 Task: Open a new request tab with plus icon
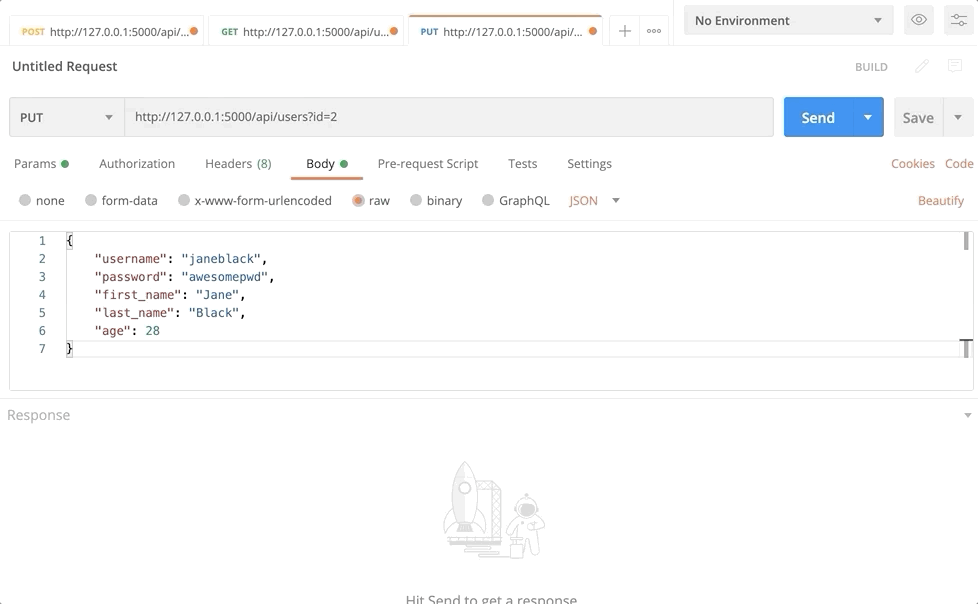coord(624,31)
